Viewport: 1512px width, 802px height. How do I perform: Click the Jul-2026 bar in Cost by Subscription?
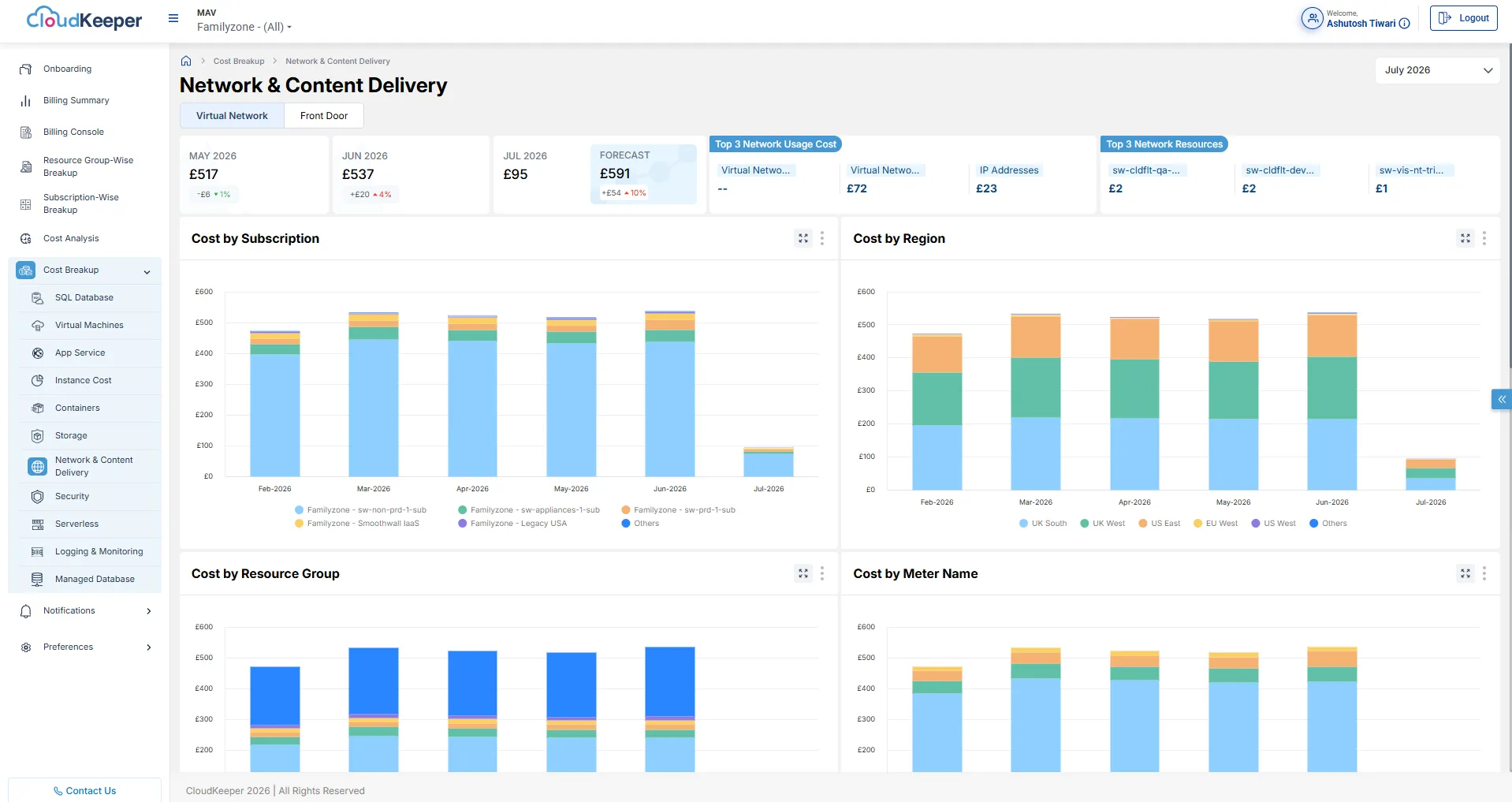769,463
